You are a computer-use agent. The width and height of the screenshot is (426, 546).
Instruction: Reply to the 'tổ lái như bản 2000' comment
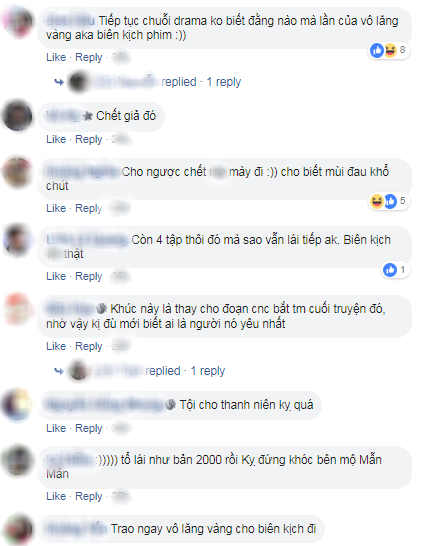(89, 497)
